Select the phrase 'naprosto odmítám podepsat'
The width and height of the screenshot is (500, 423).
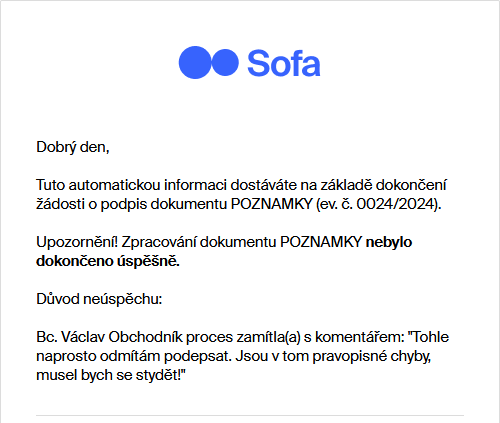(x=133, y=357)
